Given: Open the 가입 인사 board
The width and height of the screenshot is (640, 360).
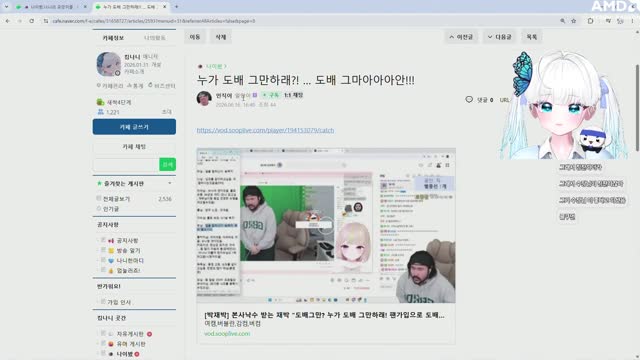Looking at the screenshot, I should point(119,302).
